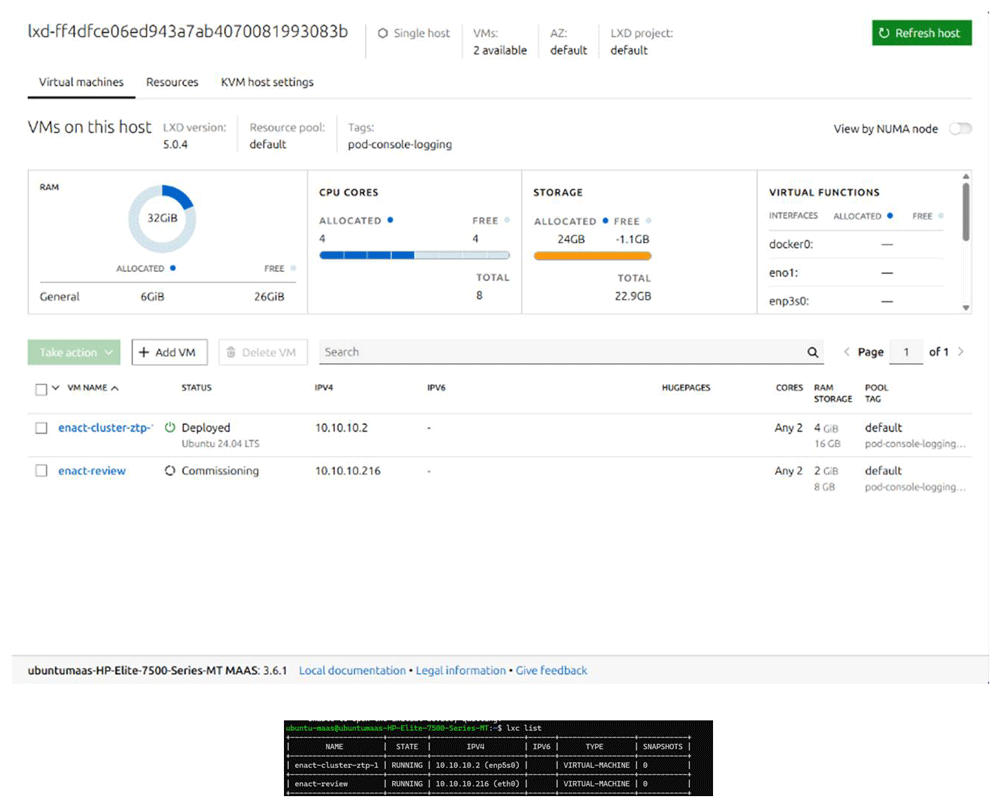Click the RAM 32GiB donut chart
Screen dimensions: 1000x807
[162, 219]
